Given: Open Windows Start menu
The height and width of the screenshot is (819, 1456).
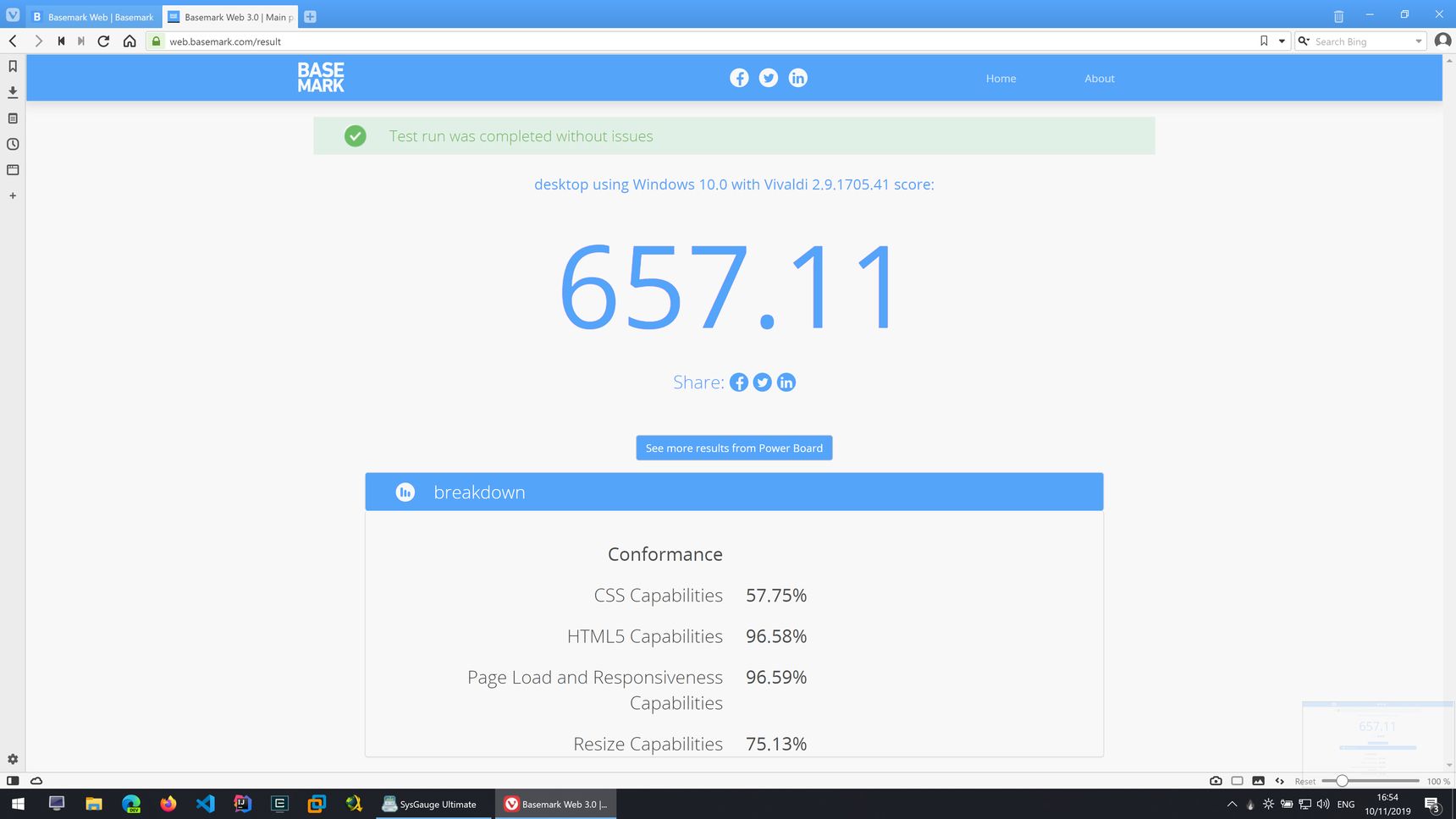Looking at the screenshot, I should pyautogui.click(x=18, y=804).
